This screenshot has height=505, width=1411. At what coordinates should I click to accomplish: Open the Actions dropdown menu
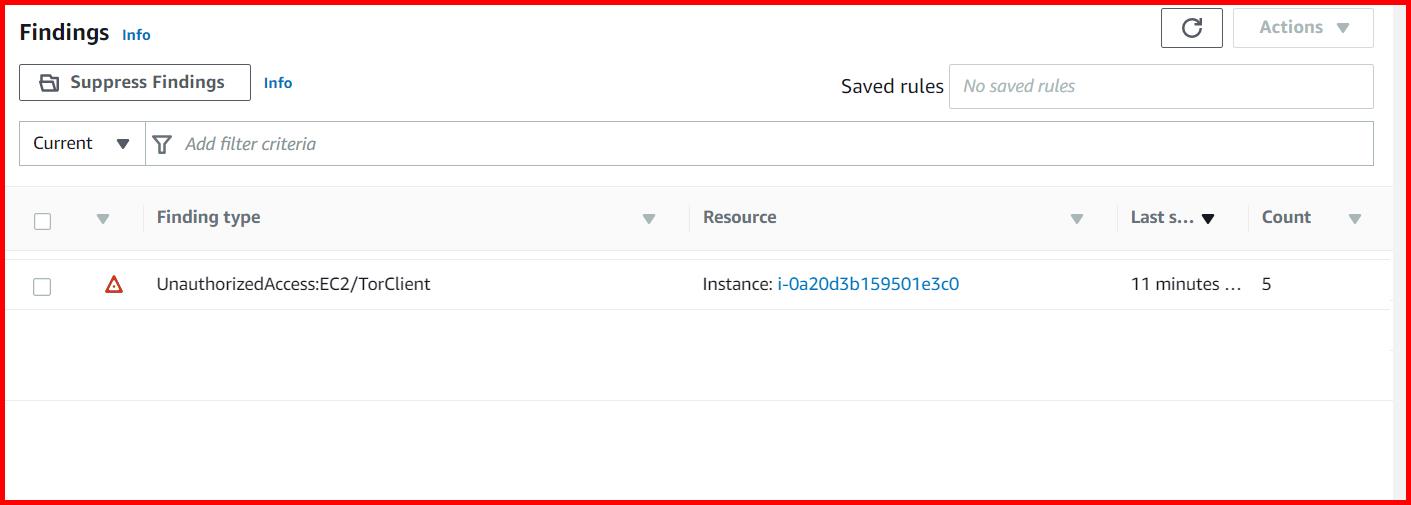pos(1302,28)
